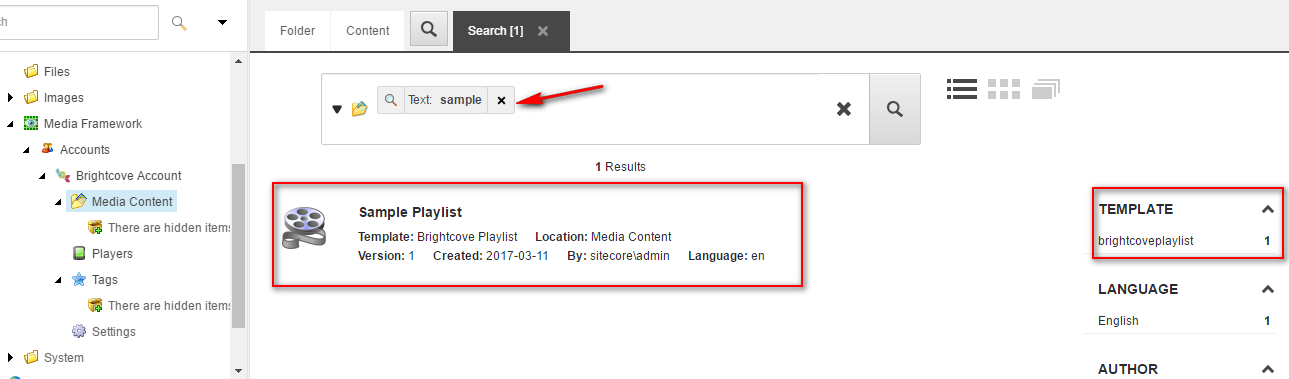Click the tree scrollbar down arrow
This screenshot has height=379, width=1289.
point(239,371)
